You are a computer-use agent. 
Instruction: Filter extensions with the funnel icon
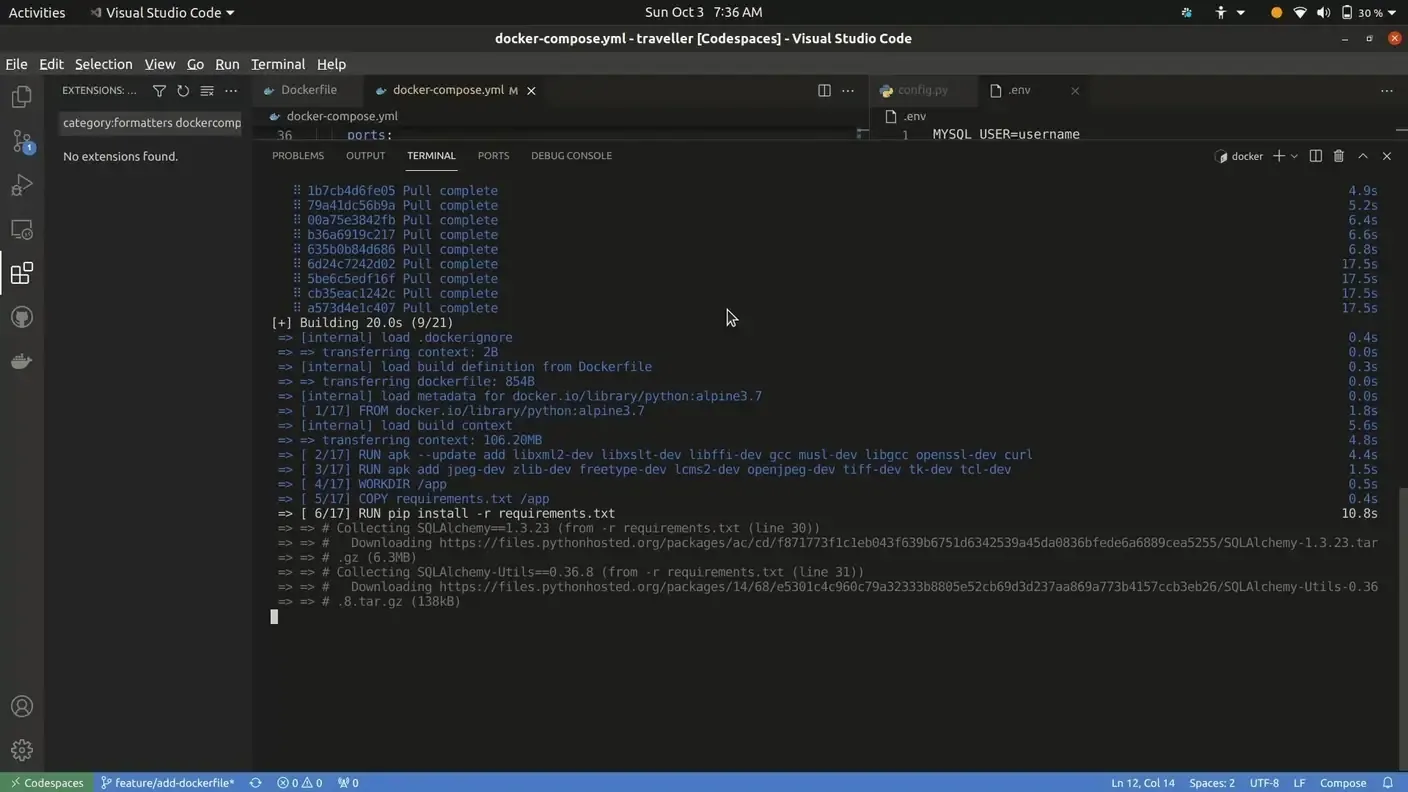tap(159, 90)
